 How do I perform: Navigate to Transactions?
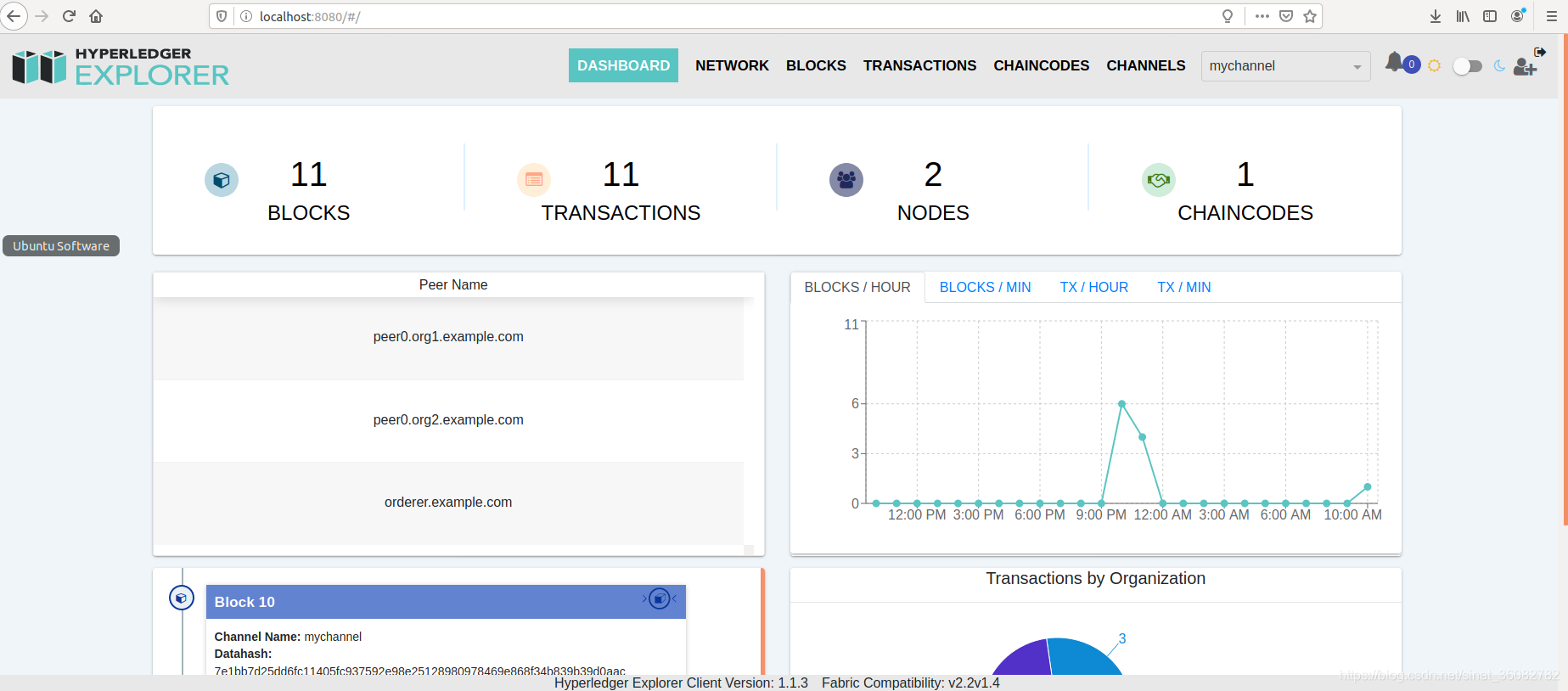coord(919,65)
